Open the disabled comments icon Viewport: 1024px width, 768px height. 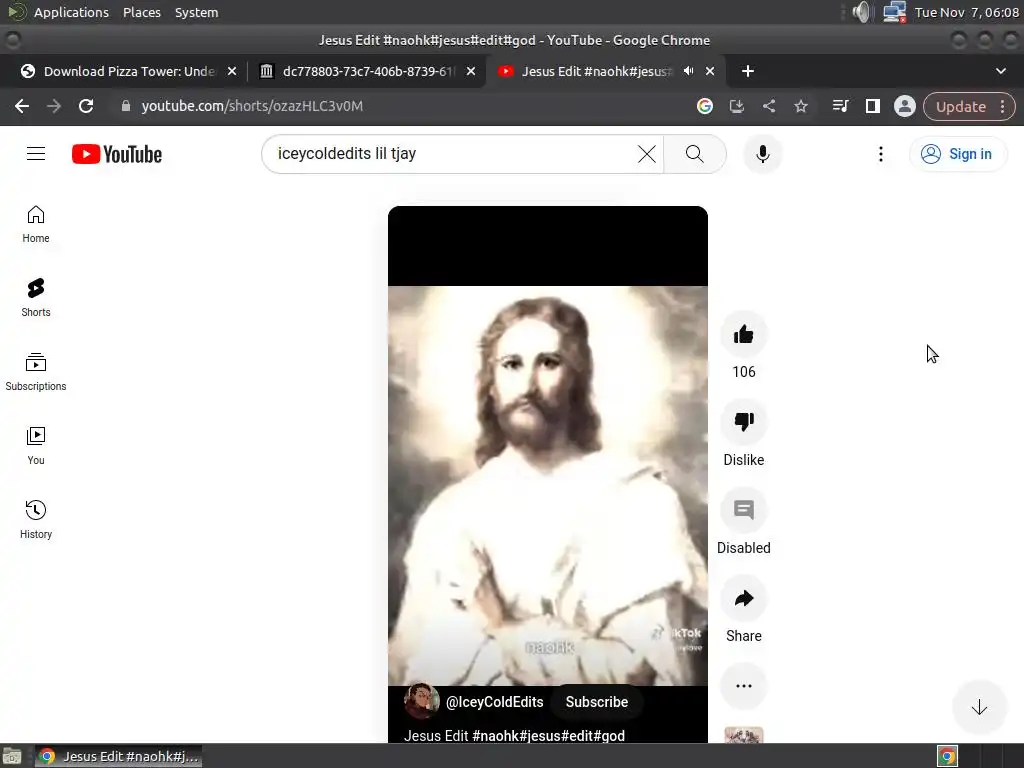743,510
